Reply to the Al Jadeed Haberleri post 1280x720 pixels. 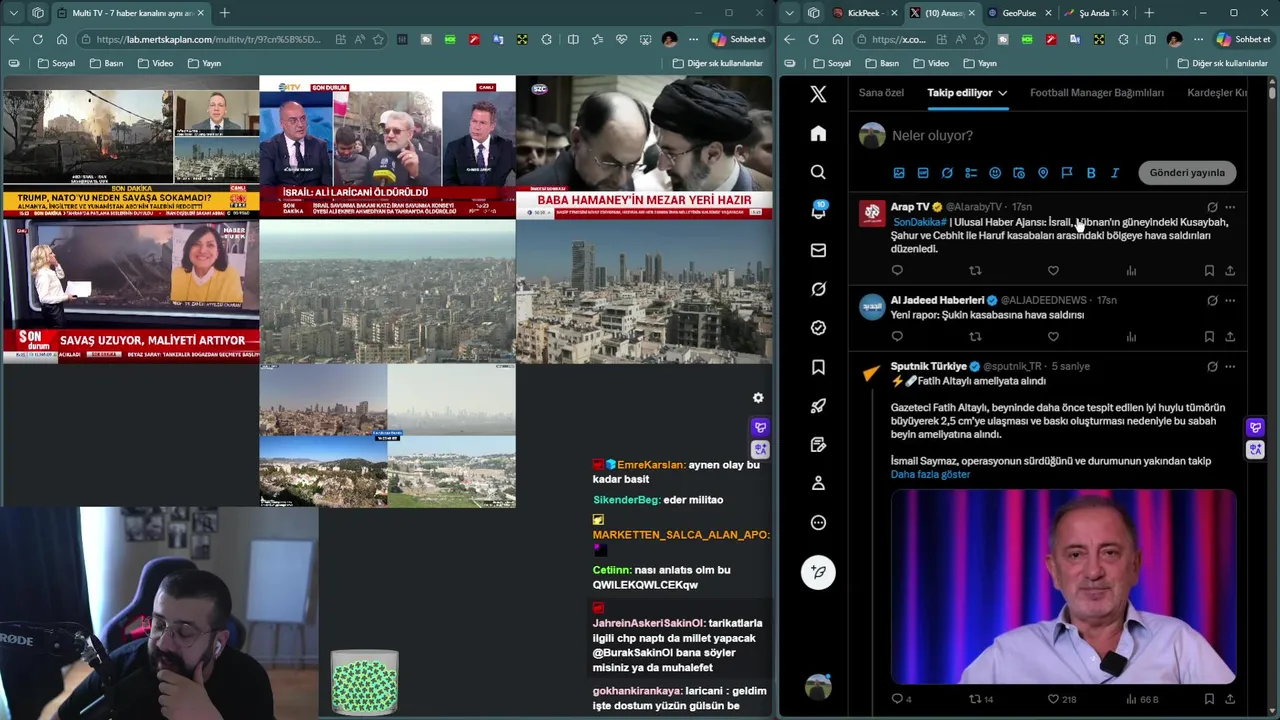(x=897, y=336)
